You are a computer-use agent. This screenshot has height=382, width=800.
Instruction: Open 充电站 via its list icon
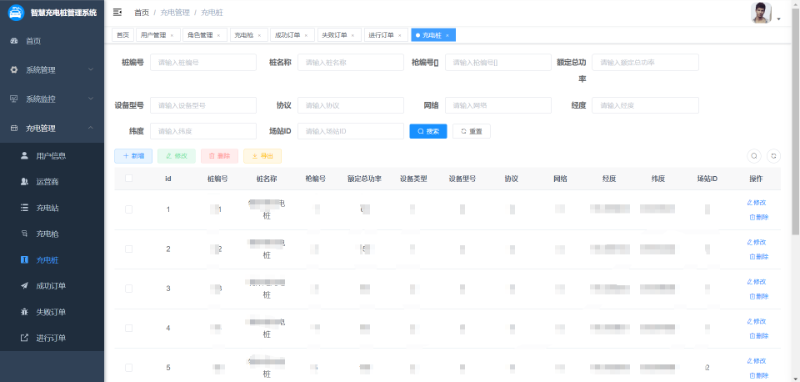coord(24,208)
